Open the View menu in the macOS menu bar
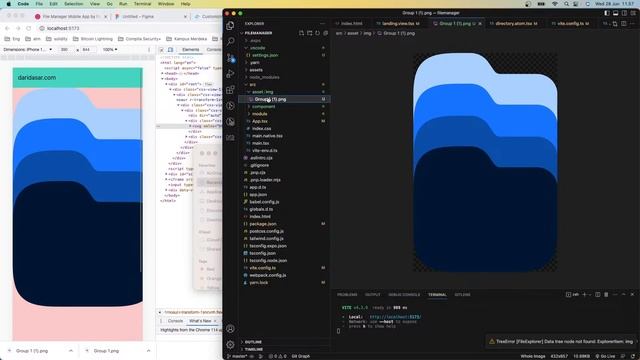The width and height of the screenshot is (640, 360). tap(95, 4)
